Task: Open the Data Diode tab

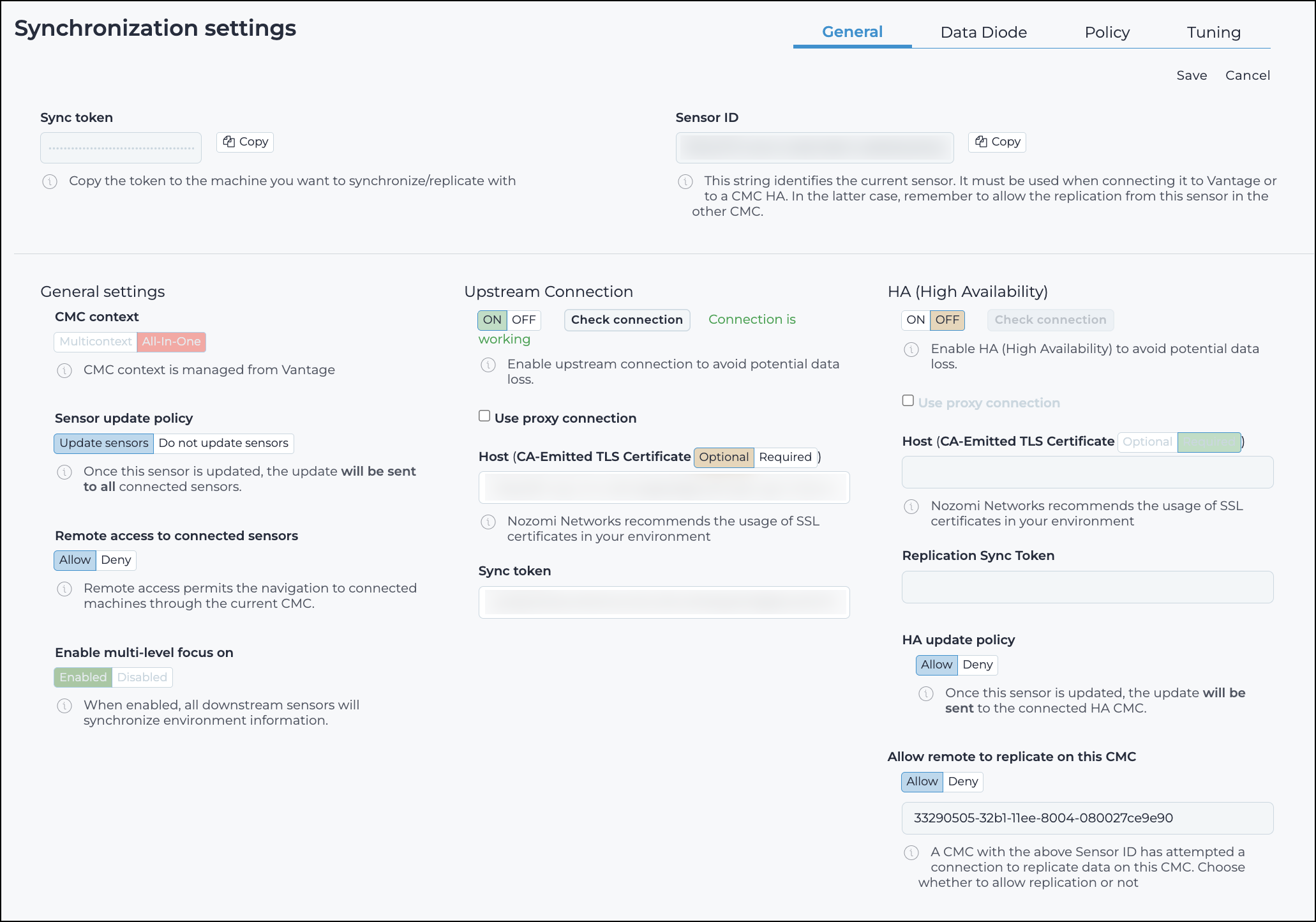Action: pos(983,33)
